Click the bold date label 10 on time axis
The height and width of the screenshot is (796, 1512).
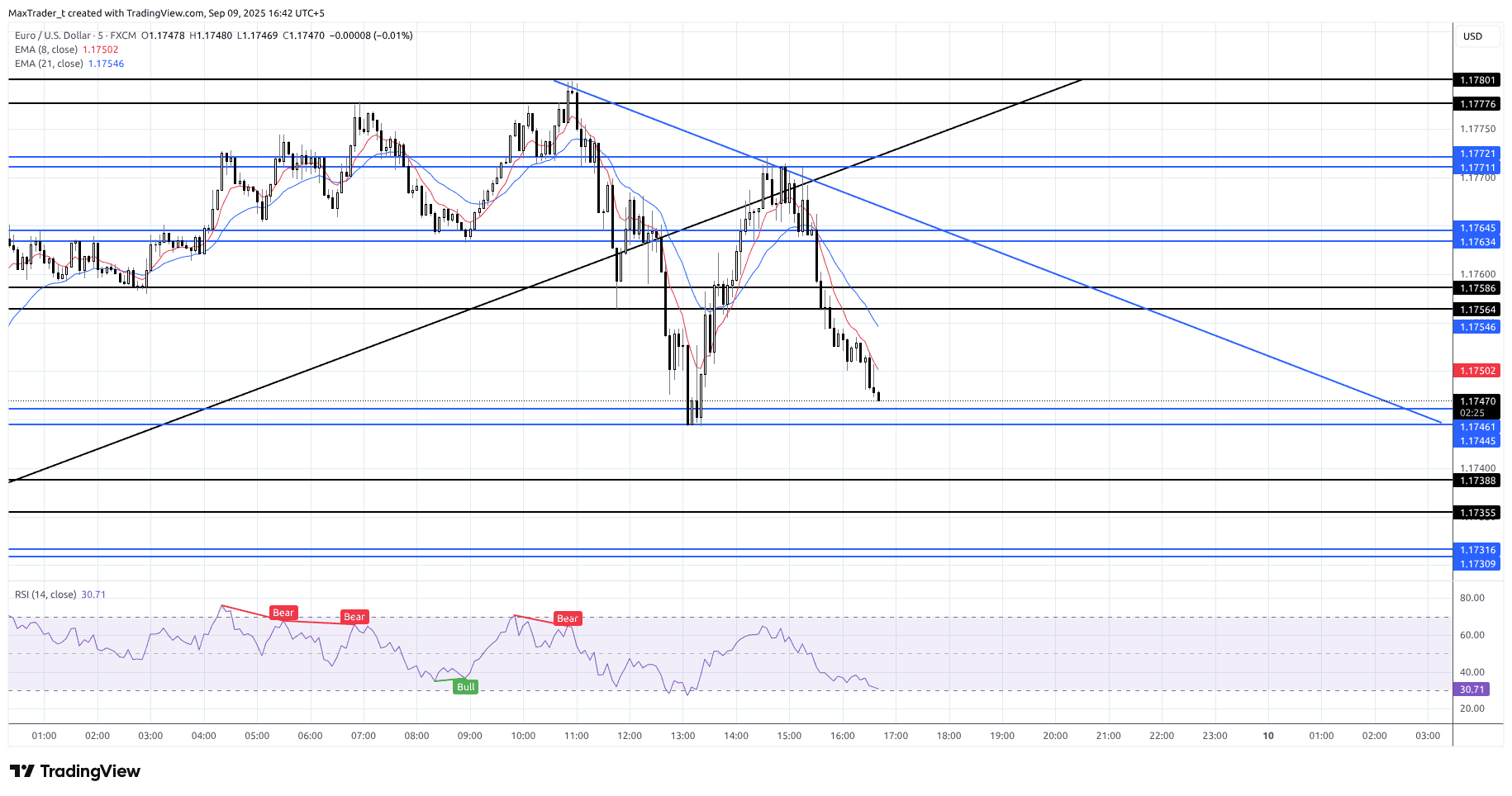pos(1268,736)
